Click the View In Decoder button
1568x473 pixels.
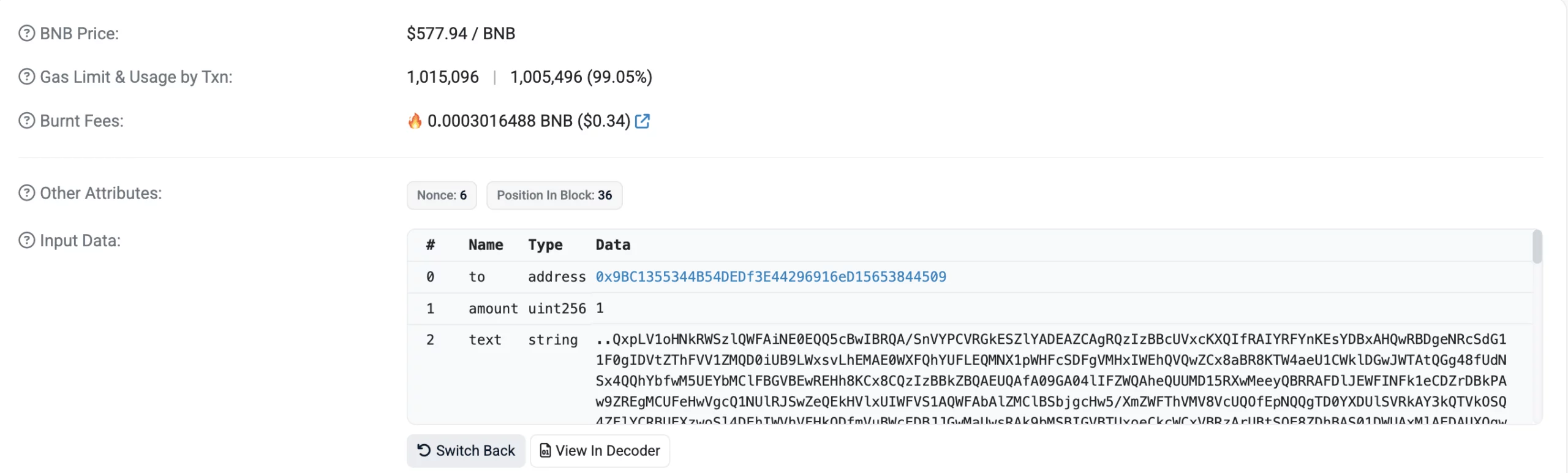[600, 451]
